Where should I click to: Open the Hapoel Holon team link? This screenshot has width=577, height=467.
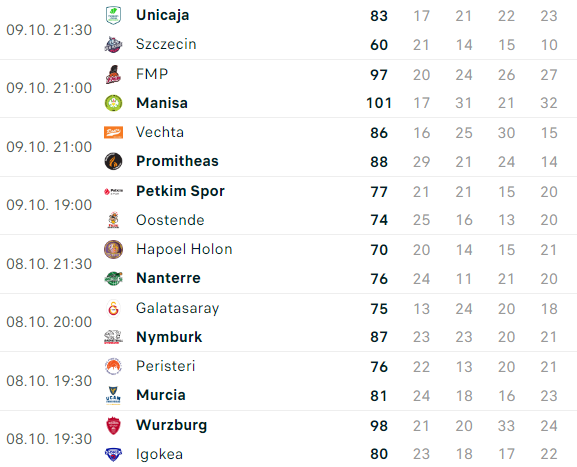tap(184, 249)
